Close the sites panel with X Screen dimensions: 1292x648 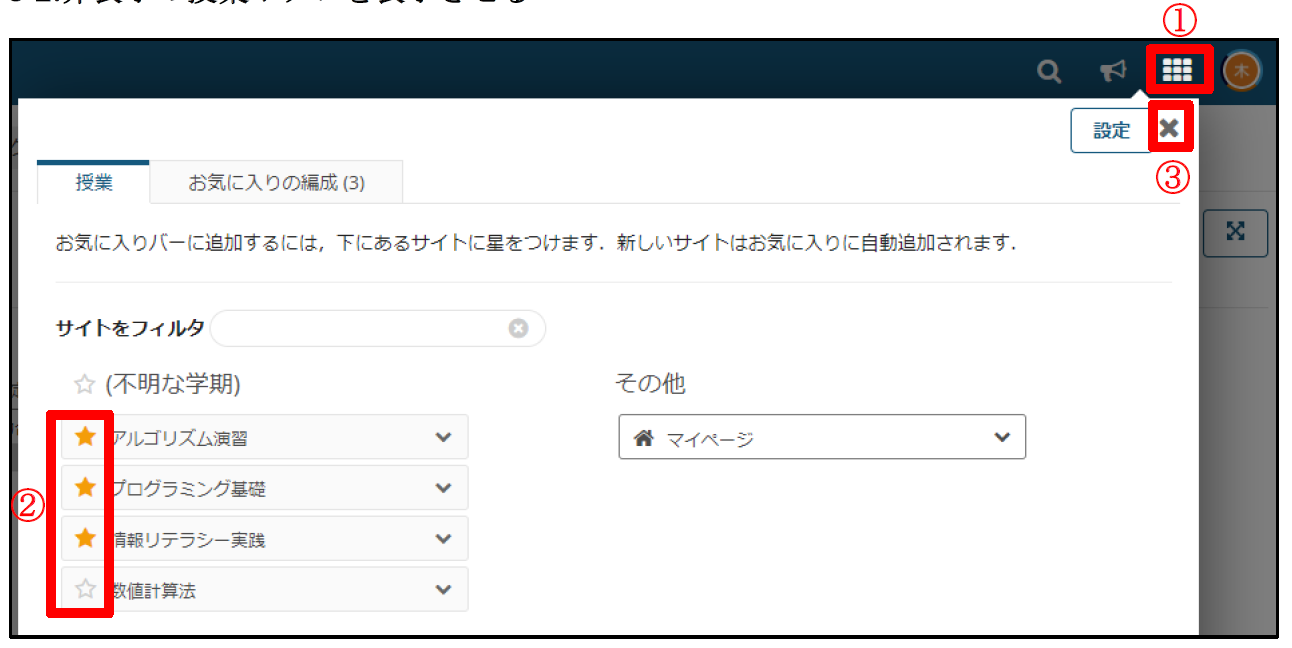point(1169,128)
